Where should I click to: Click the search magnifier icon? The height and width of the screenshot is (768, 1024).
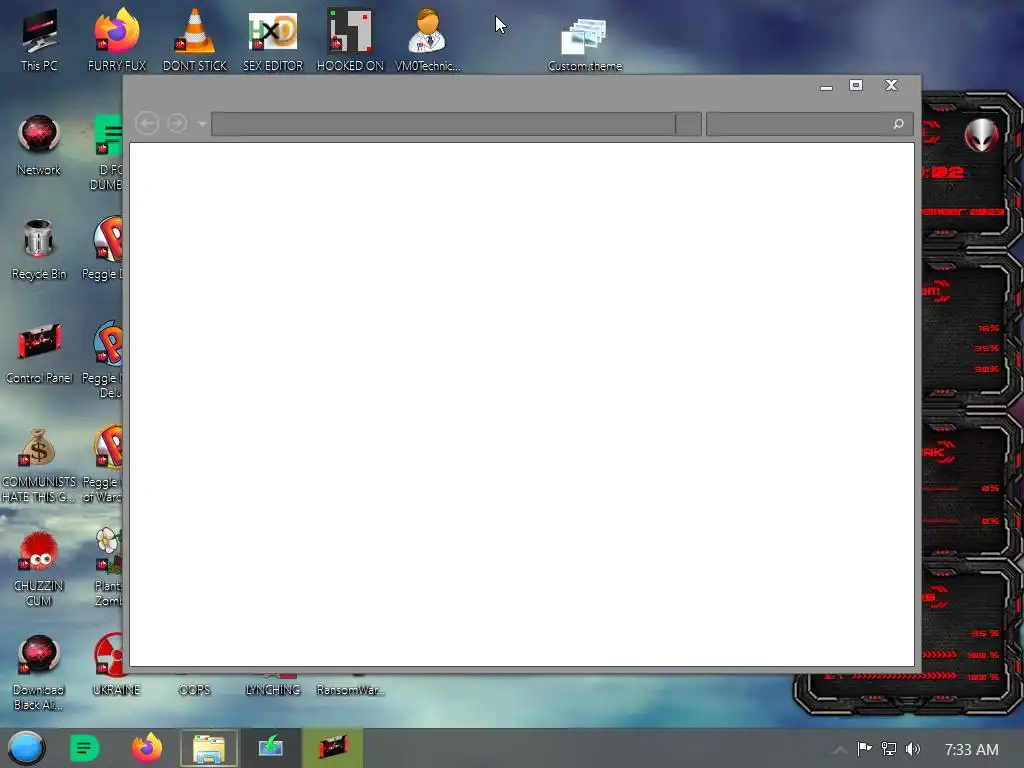[x=899, y=124]
